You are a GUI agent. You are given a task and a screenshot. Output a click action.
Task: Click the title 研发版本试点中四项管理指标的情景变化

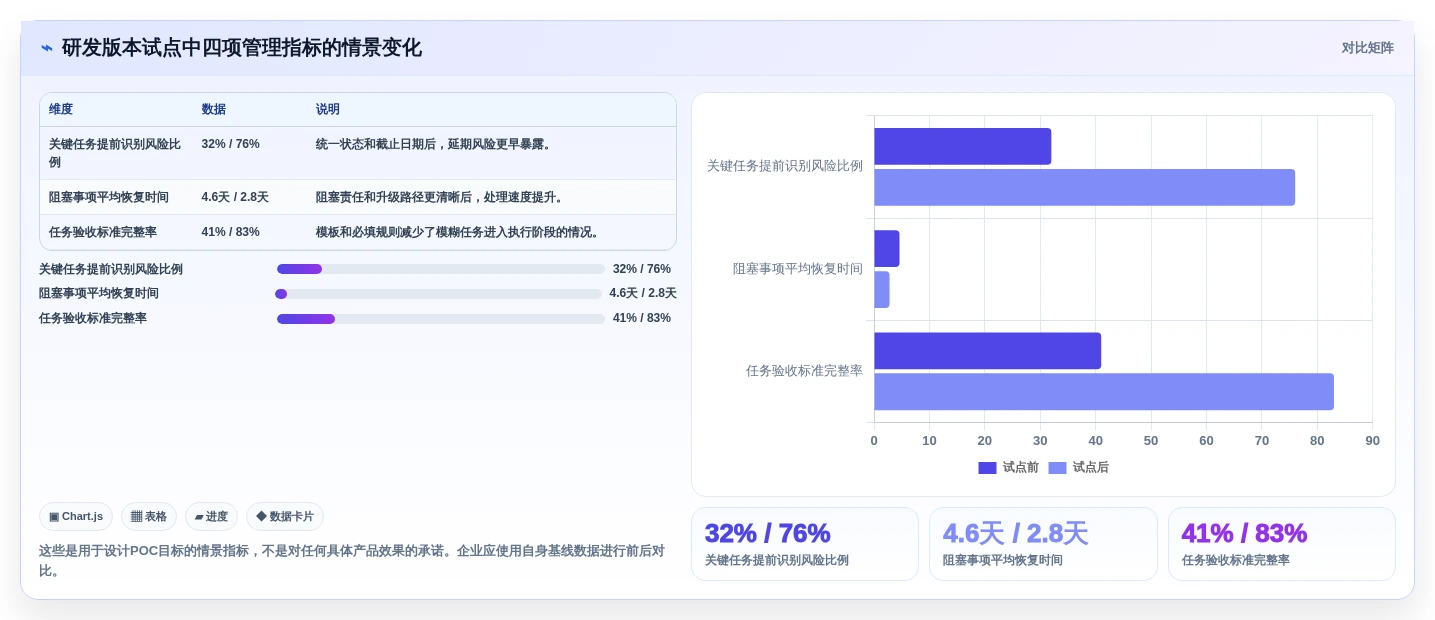click(x=242, y=48)
